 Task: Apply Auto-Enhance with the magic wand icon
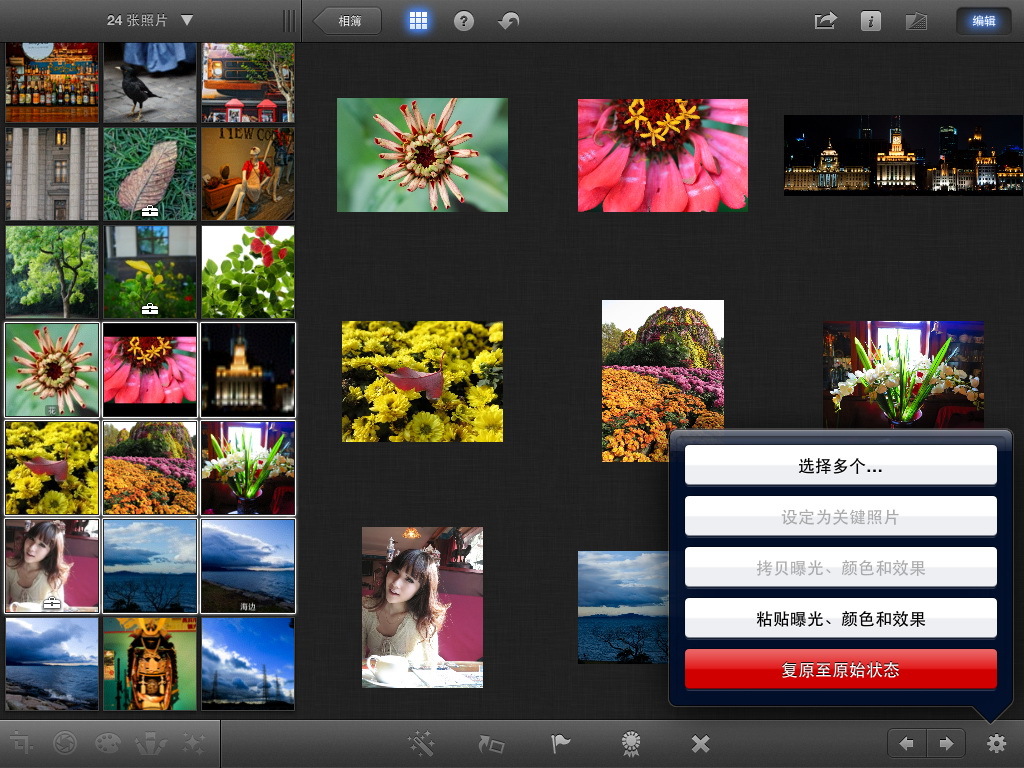tap(421, 744)
